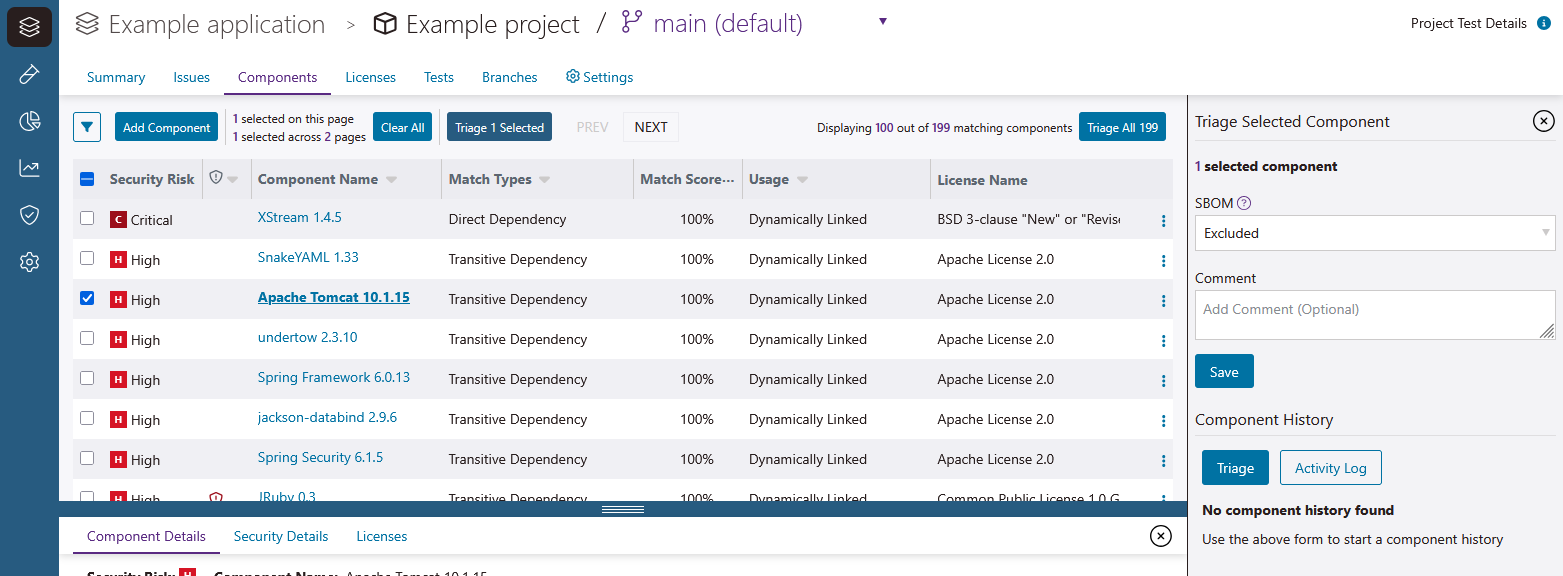1563x576 pixels.
Task: Select the test tube icon in left sidebar
Action: point(28,73)
